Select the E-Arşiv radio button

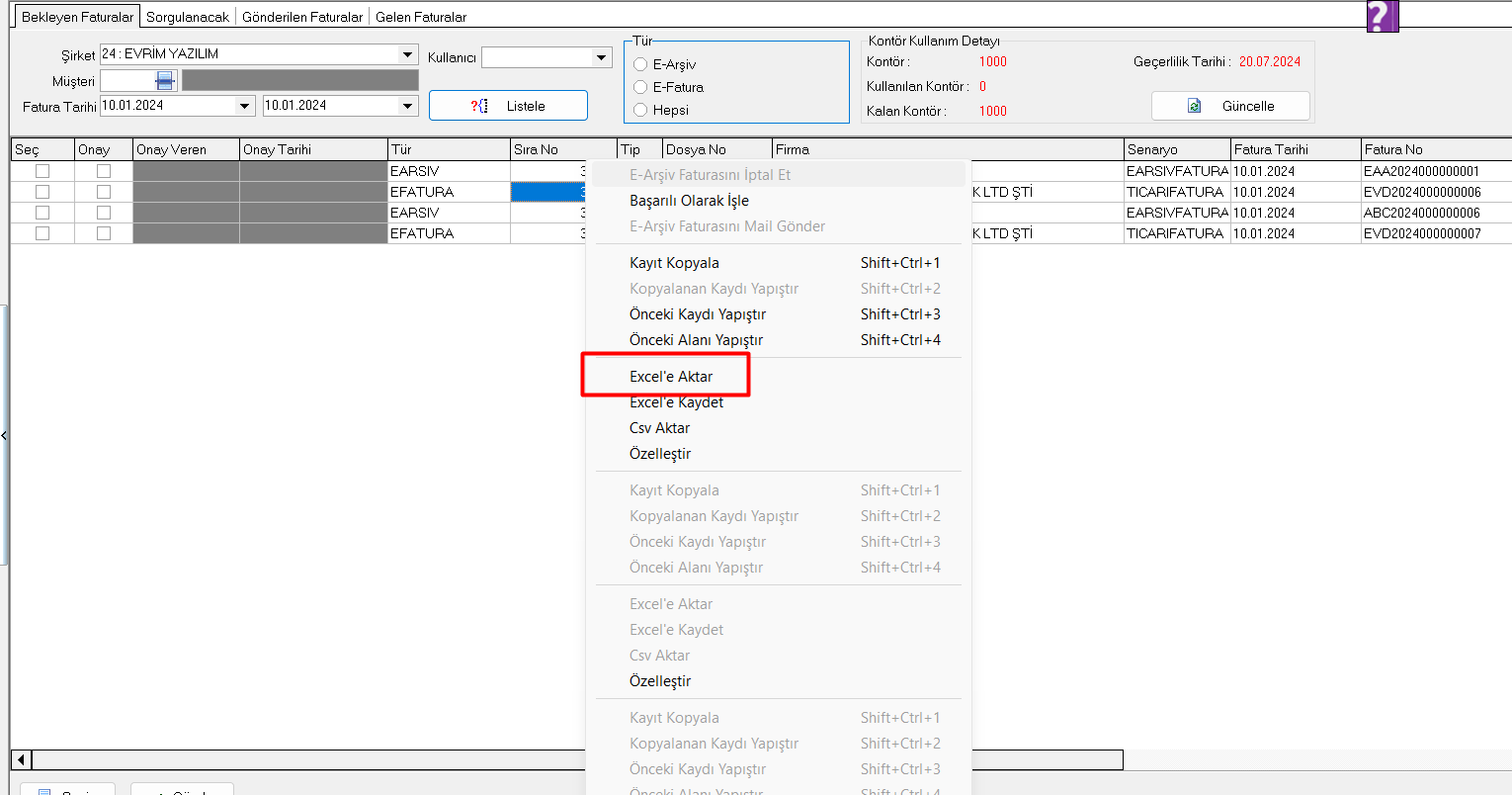tap(640, 64)
